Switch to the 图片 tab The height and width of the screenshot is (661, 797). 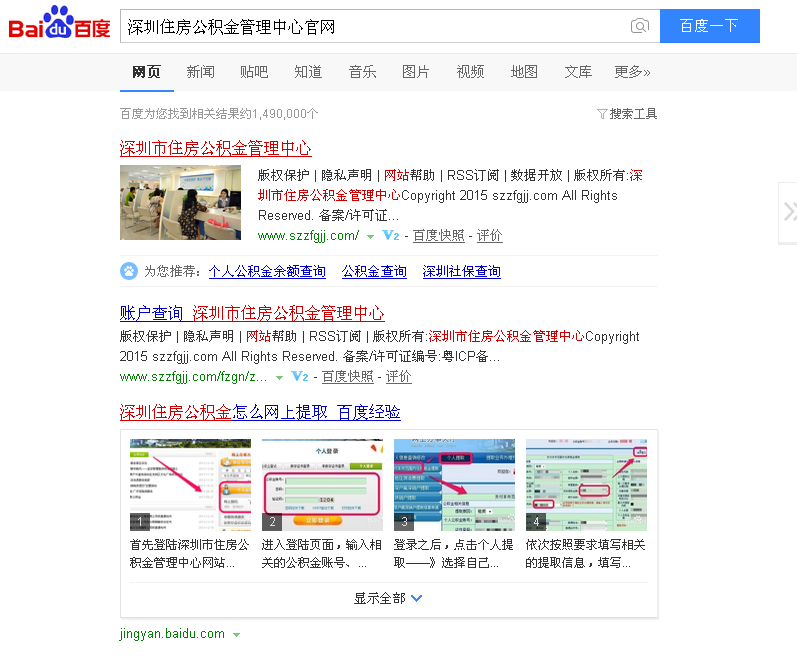pos(416,72)
